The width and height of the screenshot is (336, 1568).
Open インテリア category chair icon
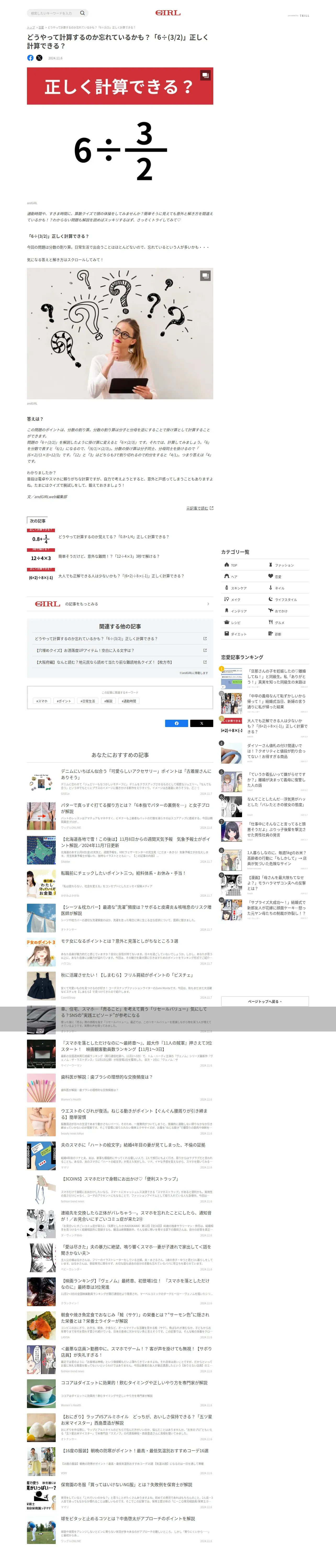coord(227,610)
